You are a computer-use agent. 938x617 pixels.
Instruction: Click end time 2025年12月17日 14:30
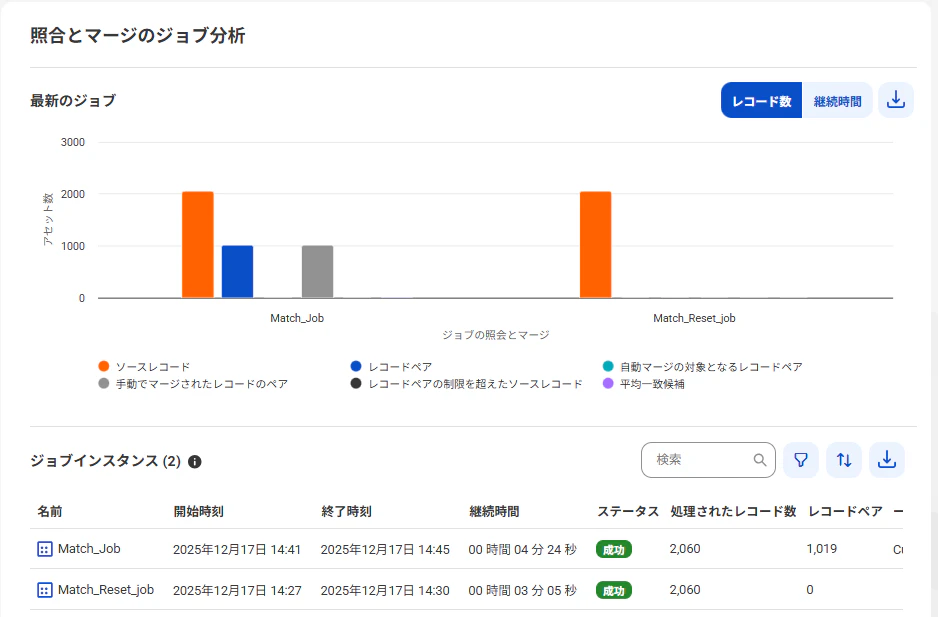[385, 591]
